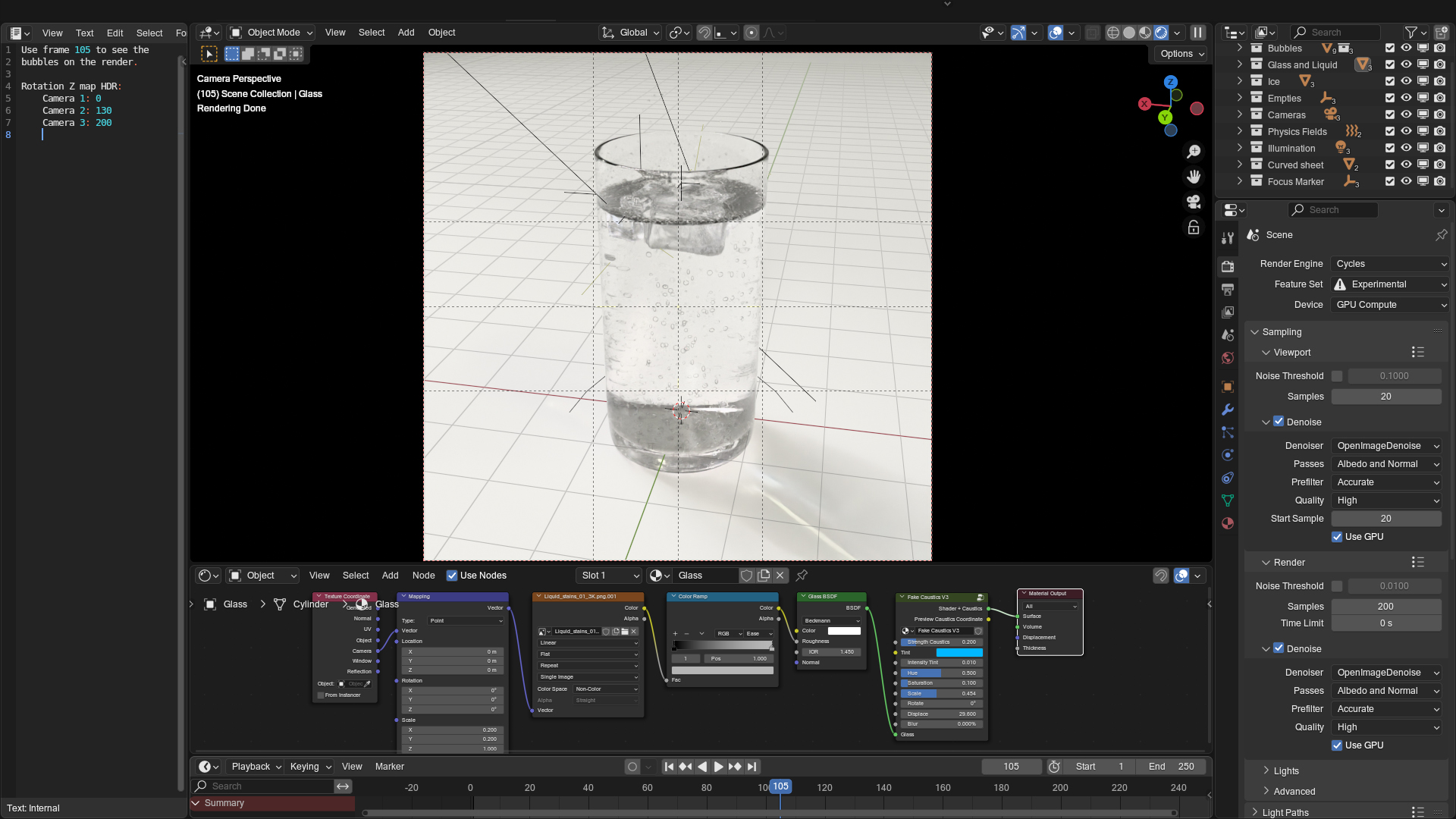Switch to rendered viewport shading
This screenshot has width=1456, height=819.
pos(1161,33)
